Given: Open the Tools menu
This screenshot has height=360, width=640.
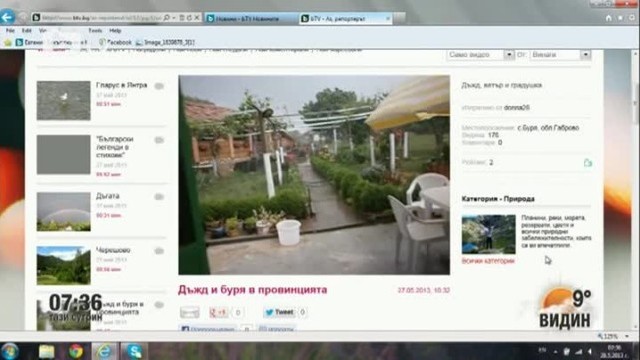Looking at the screenshot, I should pyautogui.click(x=95, y=31).
